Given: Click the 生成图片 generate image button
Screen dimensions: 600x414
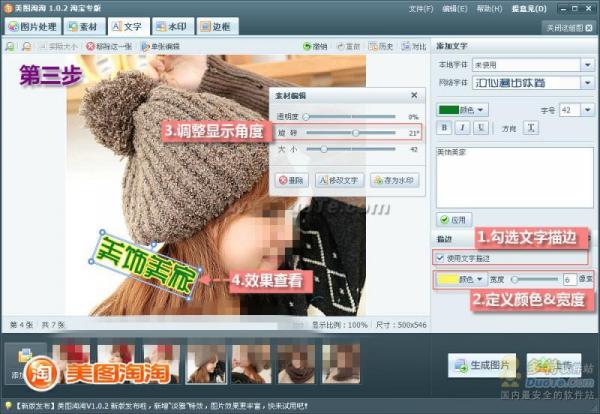Looking at the screenshot, I should tap(482, 365).
